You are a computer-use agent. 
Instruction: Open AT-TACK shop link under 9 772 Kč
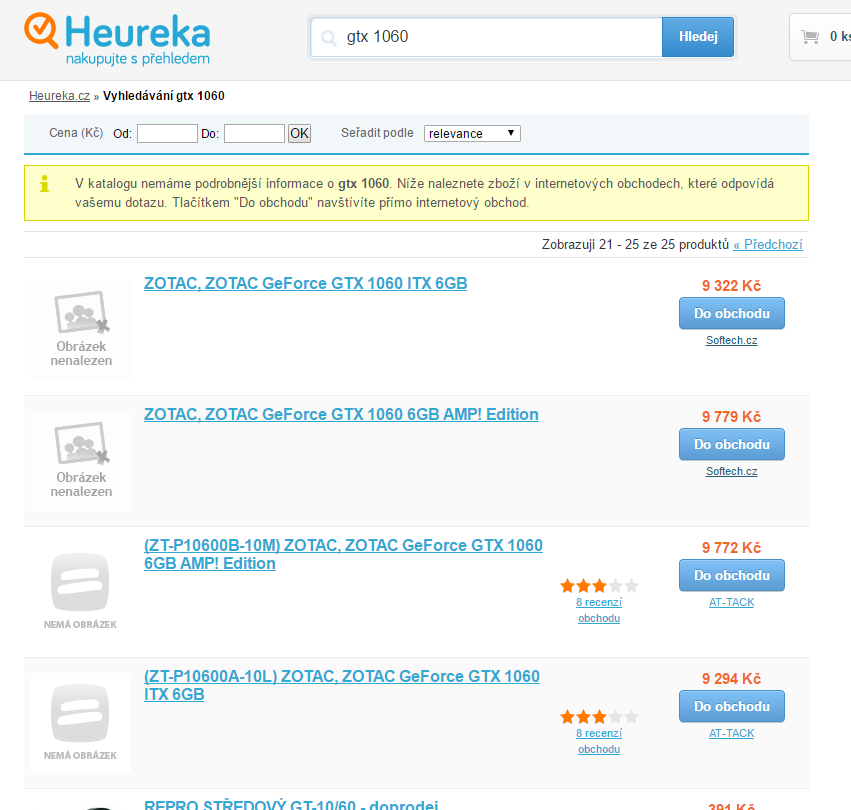(x=731, y=602)
